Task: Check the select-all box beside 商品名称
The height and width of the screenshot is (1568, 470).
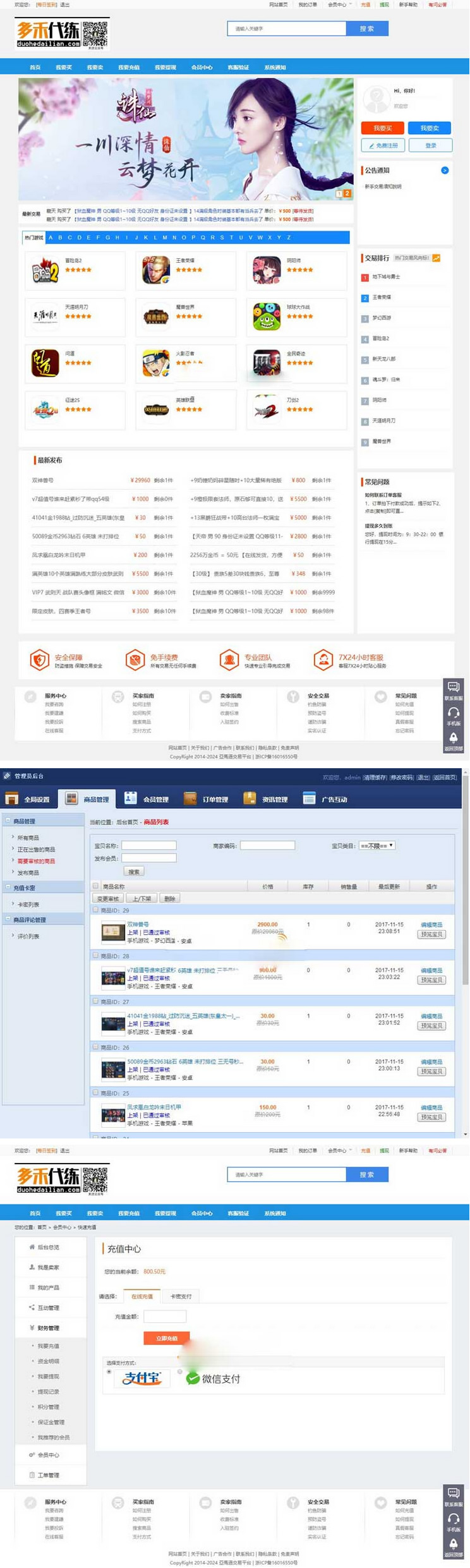Action: 96,886
